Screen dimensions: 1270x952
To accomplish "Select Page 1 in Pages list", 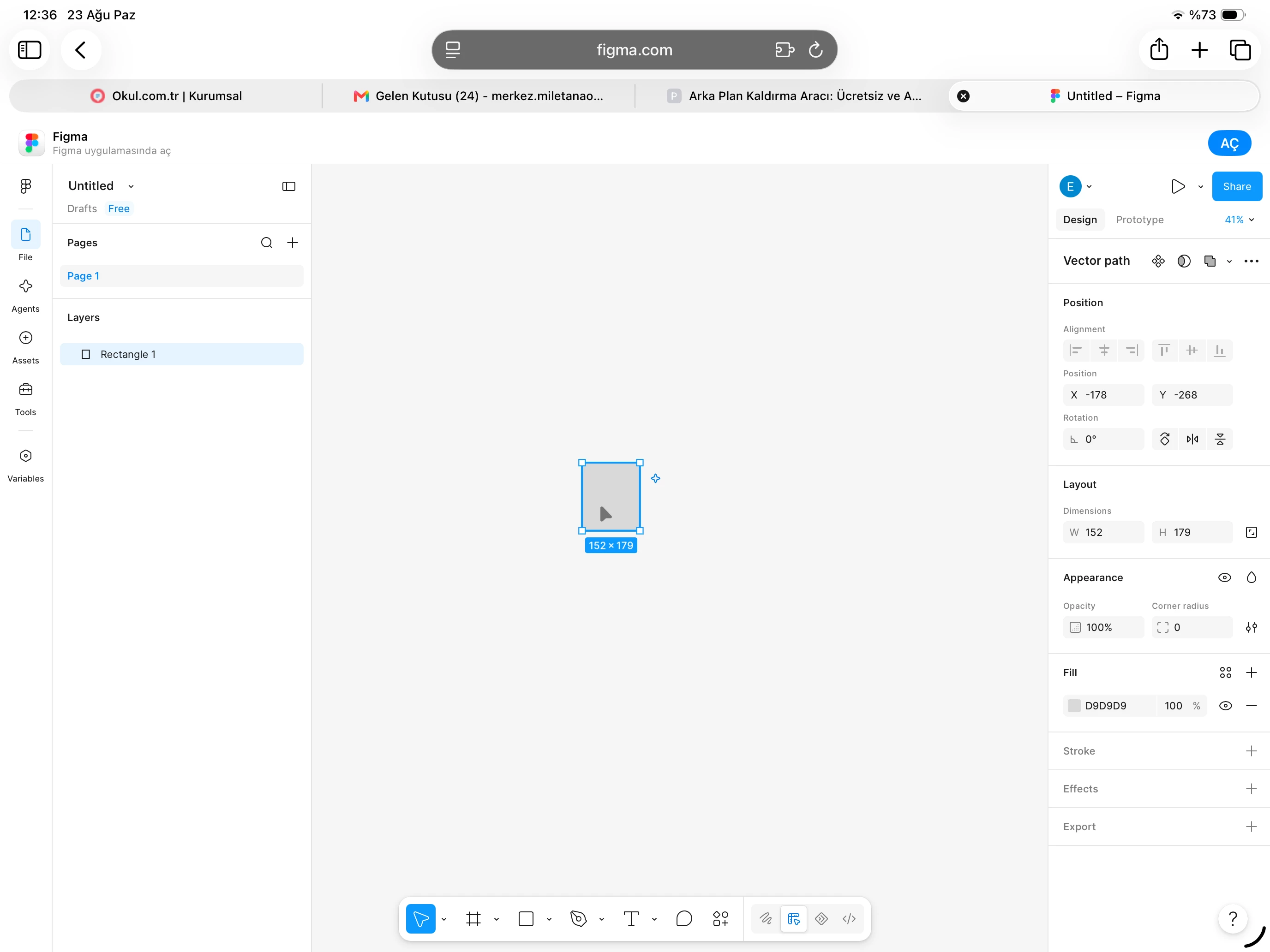I will (181, 276).
